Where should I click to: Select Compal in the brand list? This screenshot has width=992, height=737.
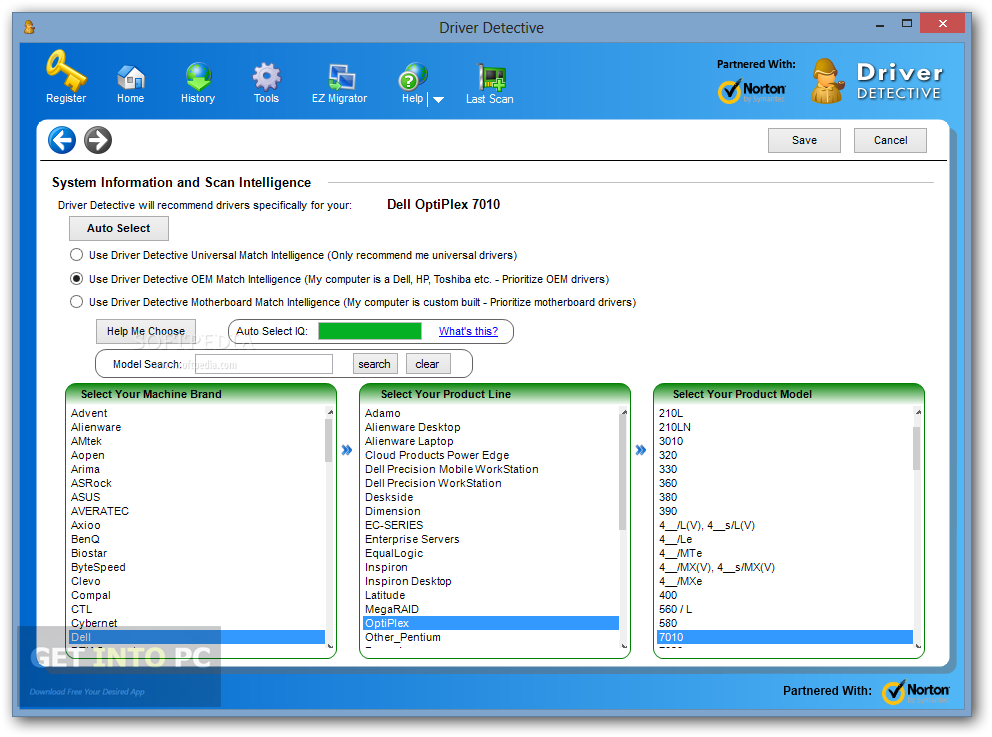pyautogui.click(x=90, y=595)
